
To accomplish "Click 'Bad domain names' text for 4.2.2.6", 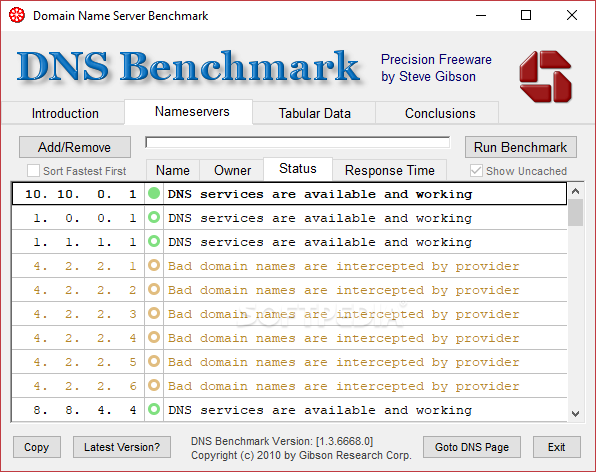I will pos(344,386).
